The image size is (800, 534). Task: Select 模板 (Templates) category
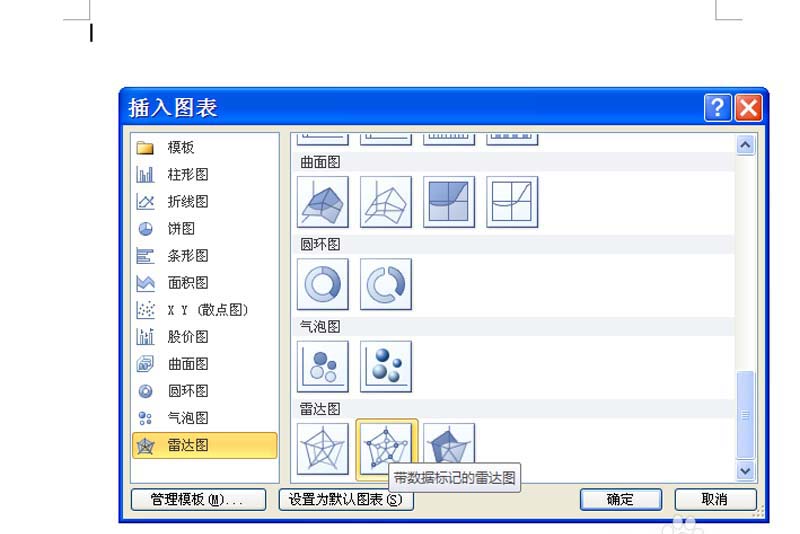pyautogui.click(x=204, y=147)
